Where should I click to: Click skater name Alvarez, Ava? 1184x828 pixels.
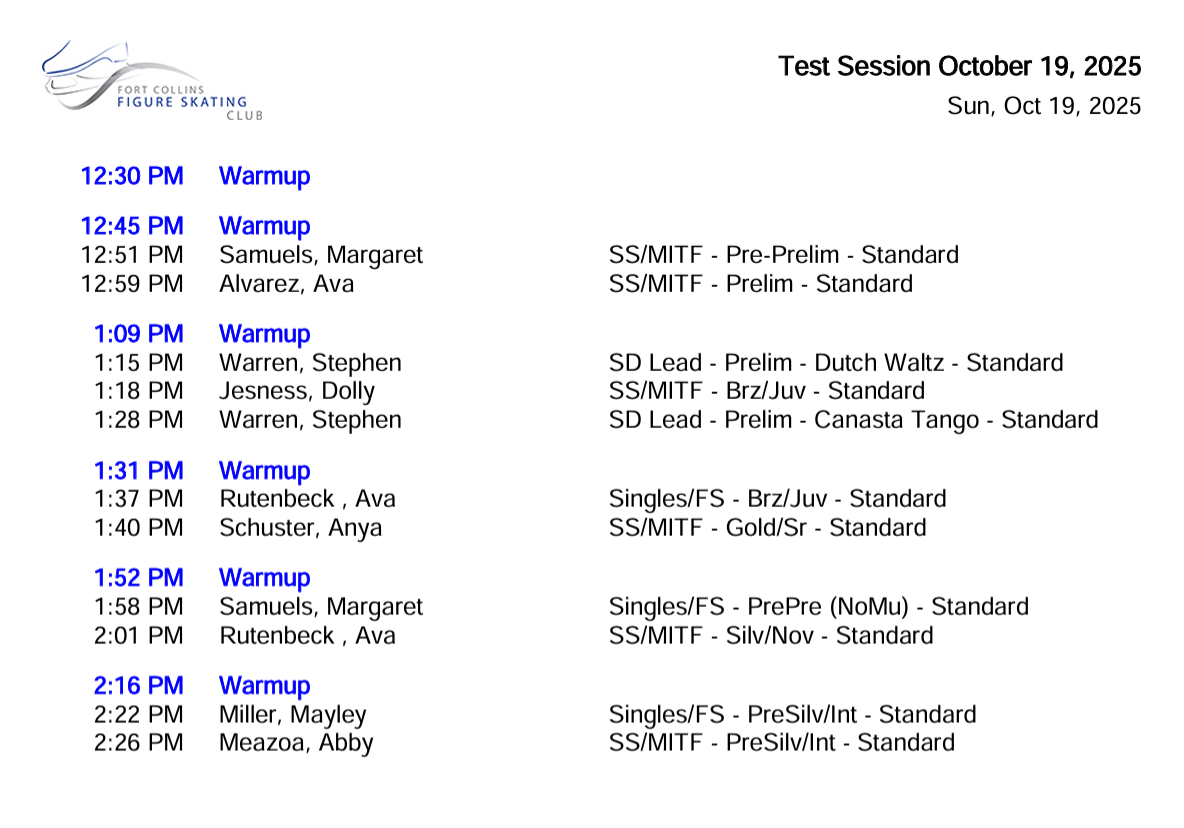pyautogui.click(x=286, y=284)
